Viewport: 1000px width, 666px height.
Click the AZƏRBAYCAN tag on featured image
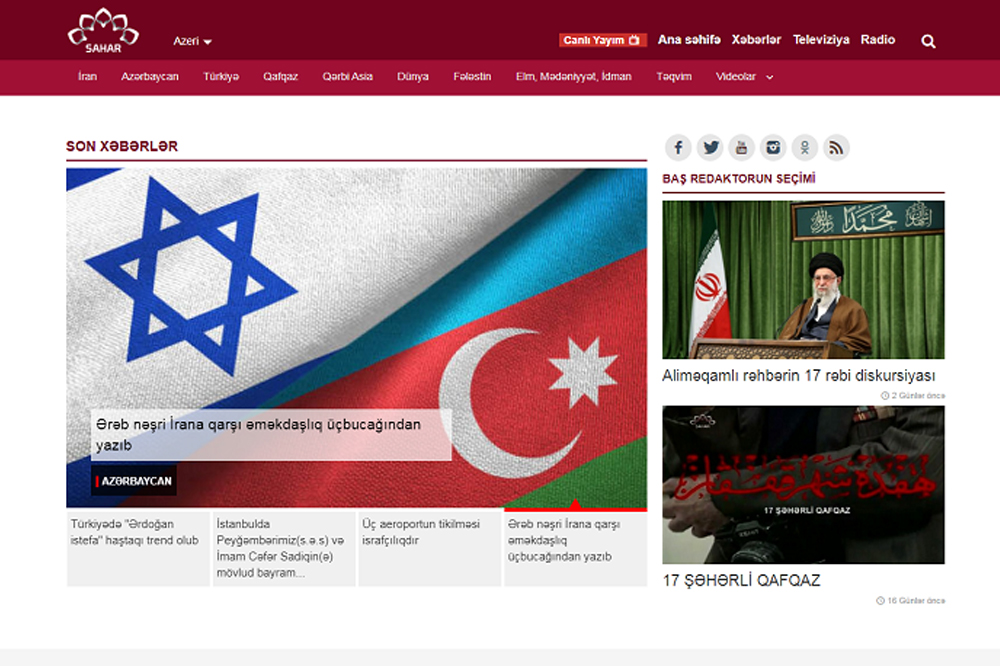135,481
